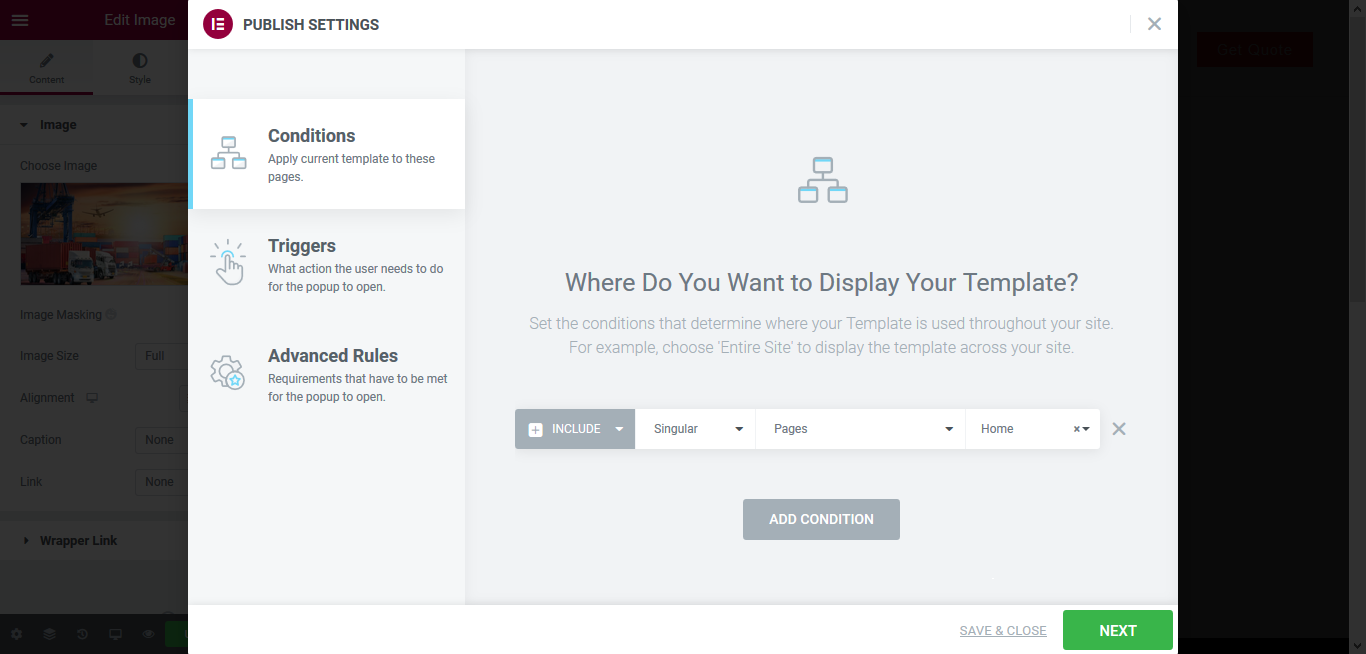The image size is (1366, 654).
Task: Click the Get Quote button on page
Action: [x=1255, y=49]
